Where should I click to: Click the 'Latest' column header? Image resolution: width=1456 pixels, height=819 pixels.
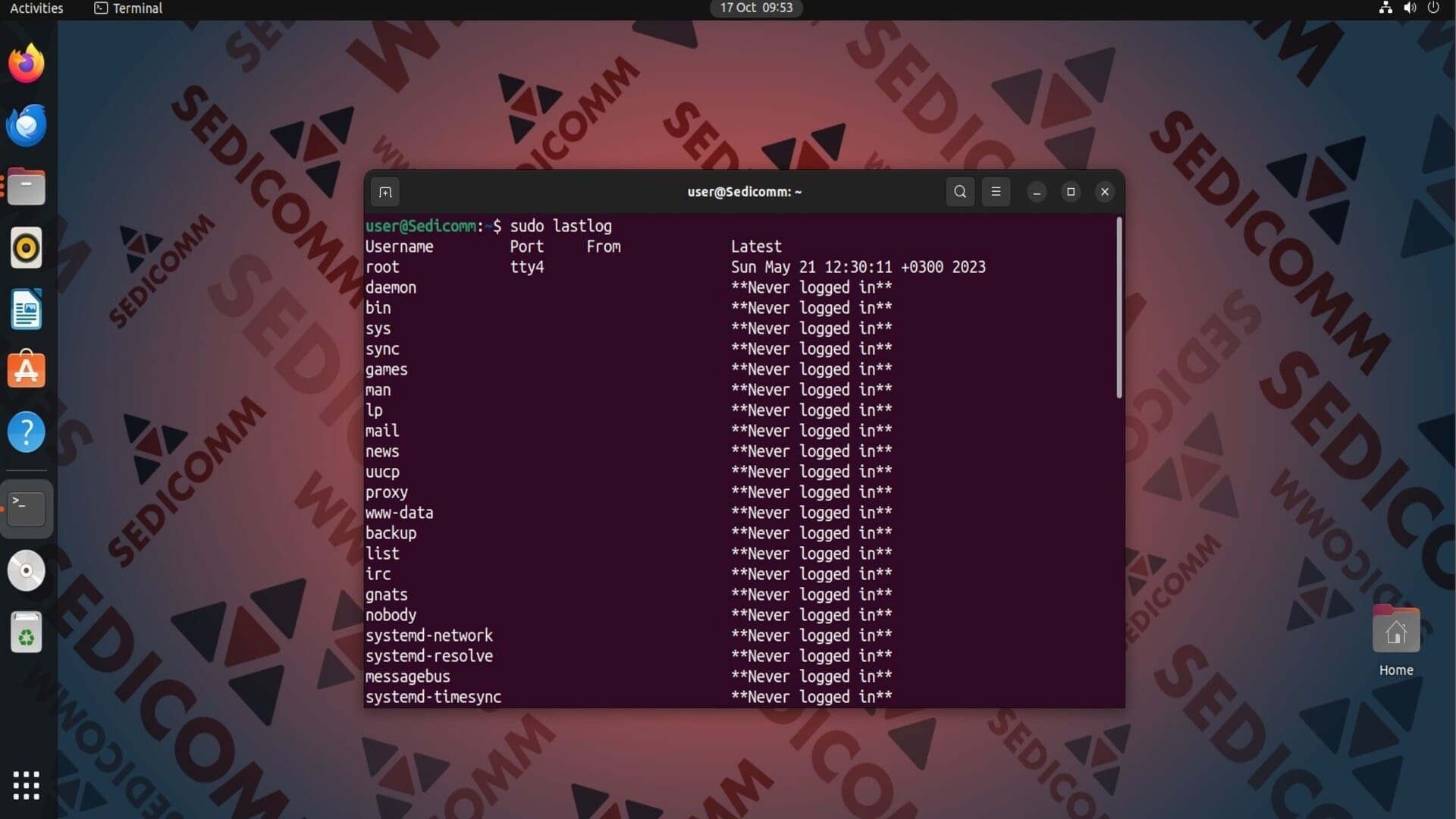point(756,246)
